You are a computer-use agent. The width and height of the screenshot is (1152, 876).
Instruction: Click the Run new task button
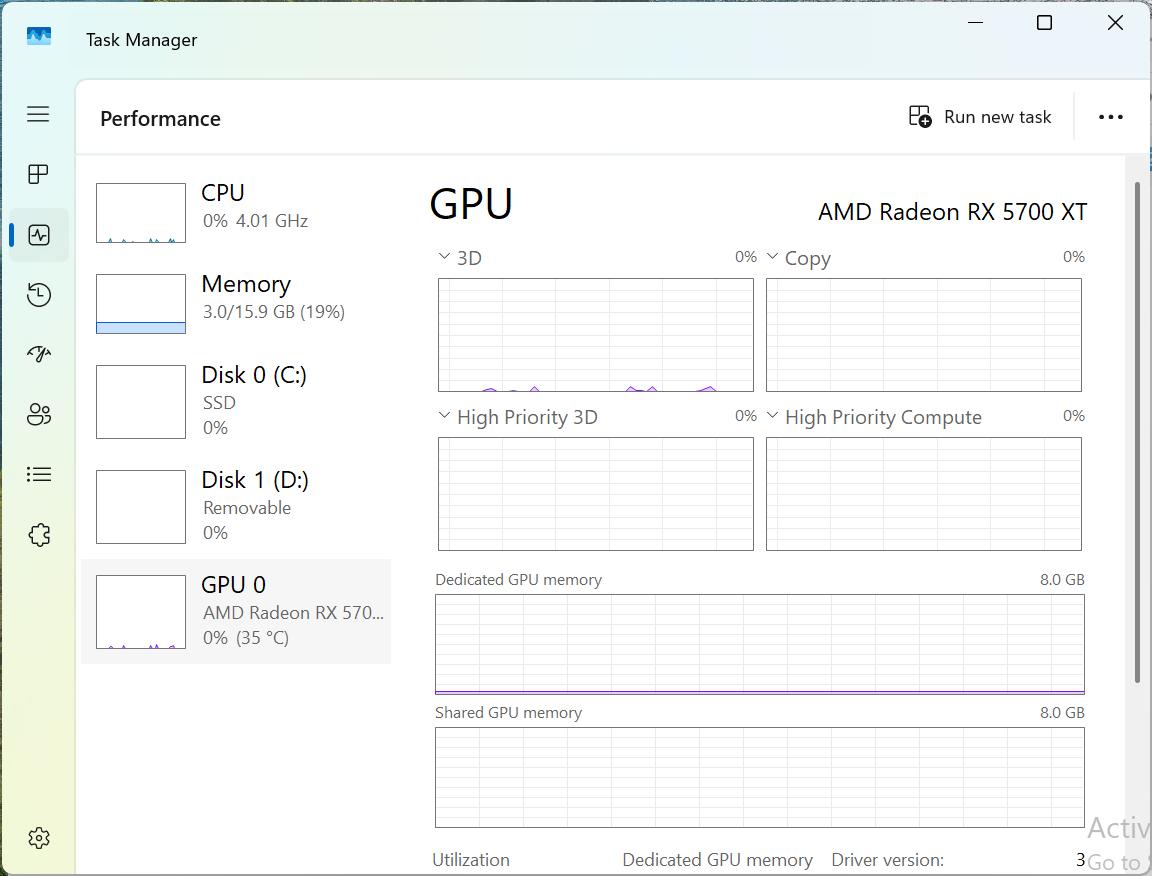pos(980,117)
